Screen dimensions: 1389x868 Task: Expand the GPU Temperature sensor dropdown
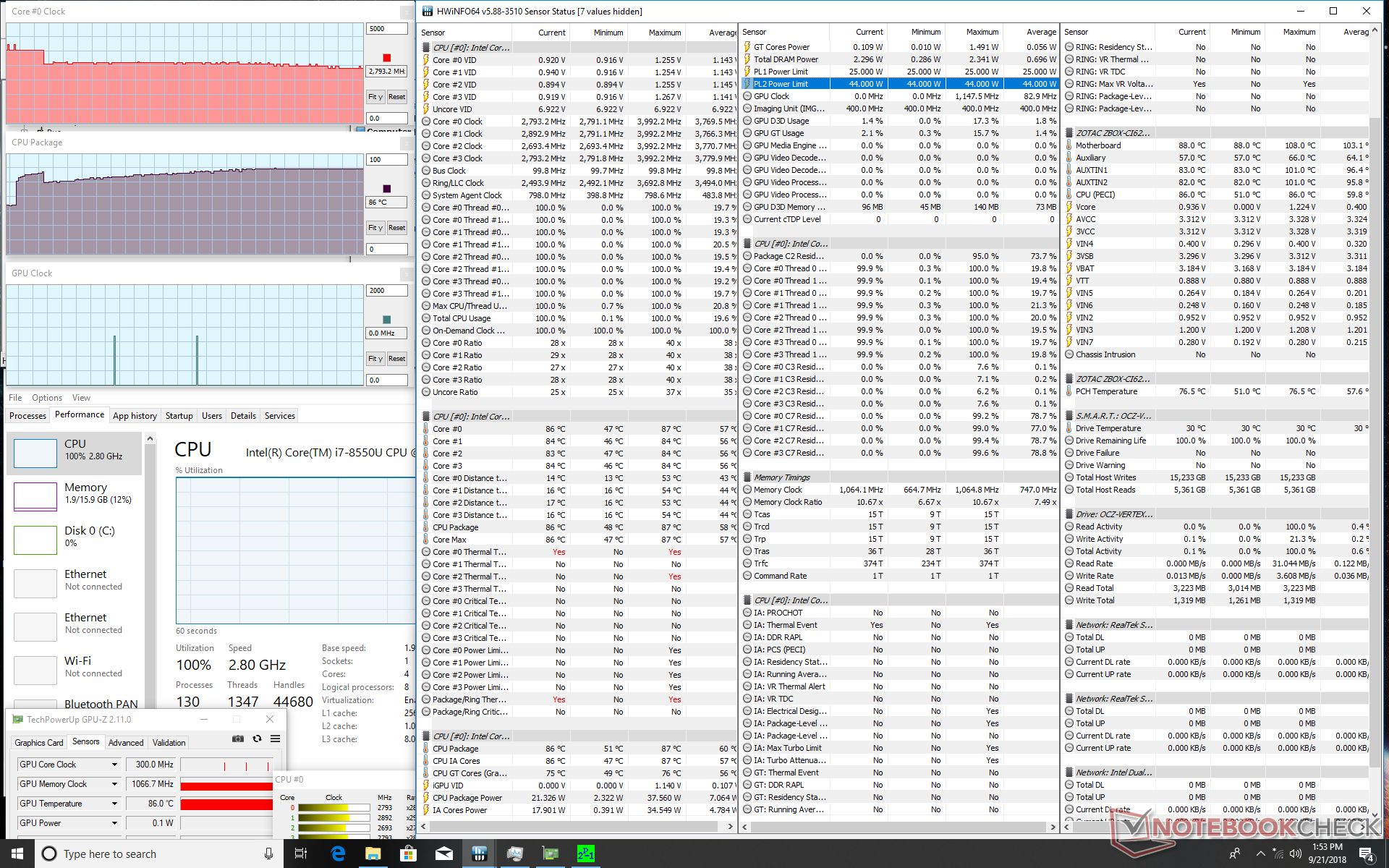pos(114,804)
